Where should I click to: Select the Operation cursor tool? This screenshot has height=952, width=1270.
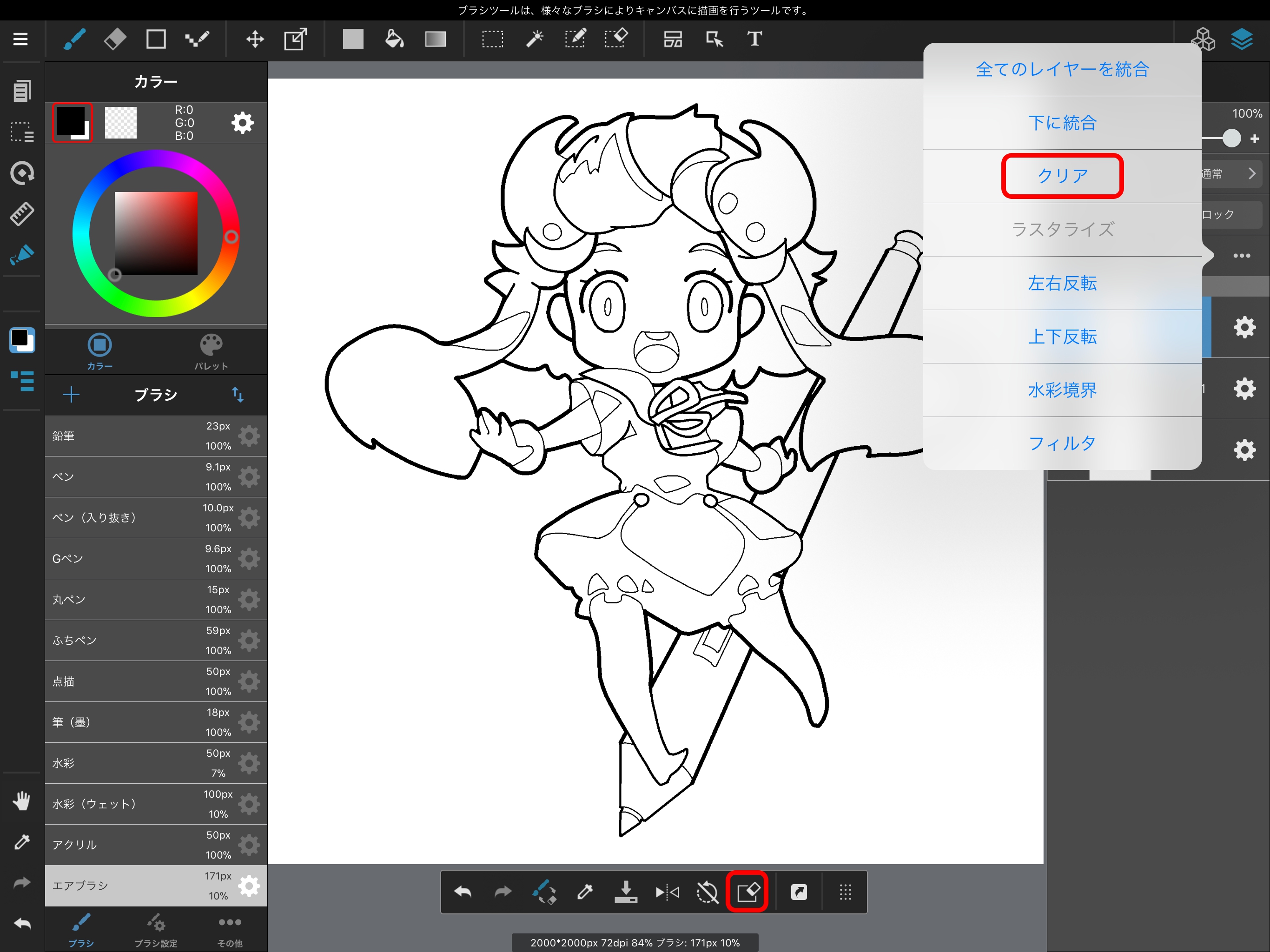[714, 39]
